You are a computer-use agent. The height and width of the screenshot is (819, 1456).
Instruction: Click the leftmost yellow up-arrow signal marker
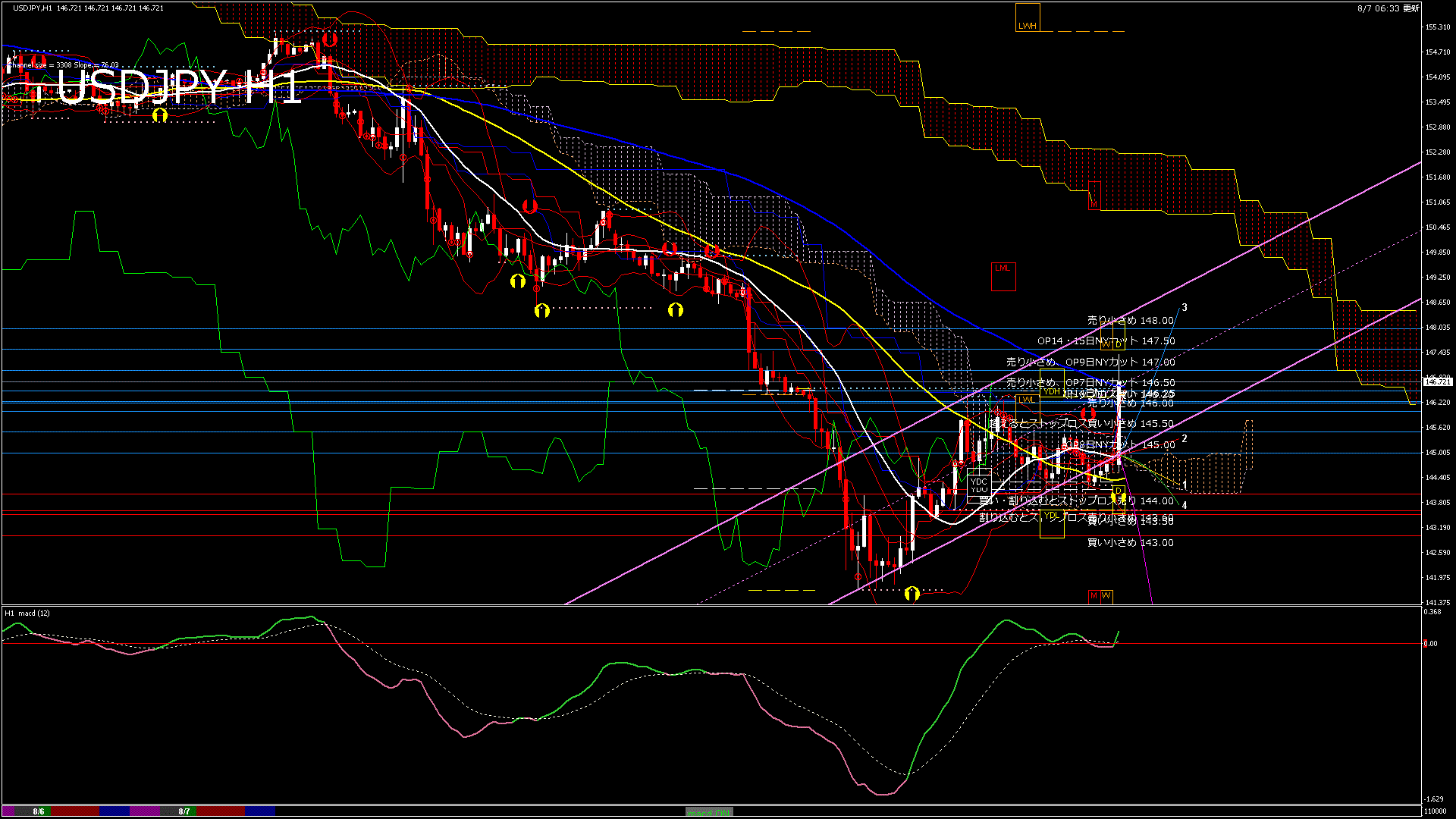[160, 115]
